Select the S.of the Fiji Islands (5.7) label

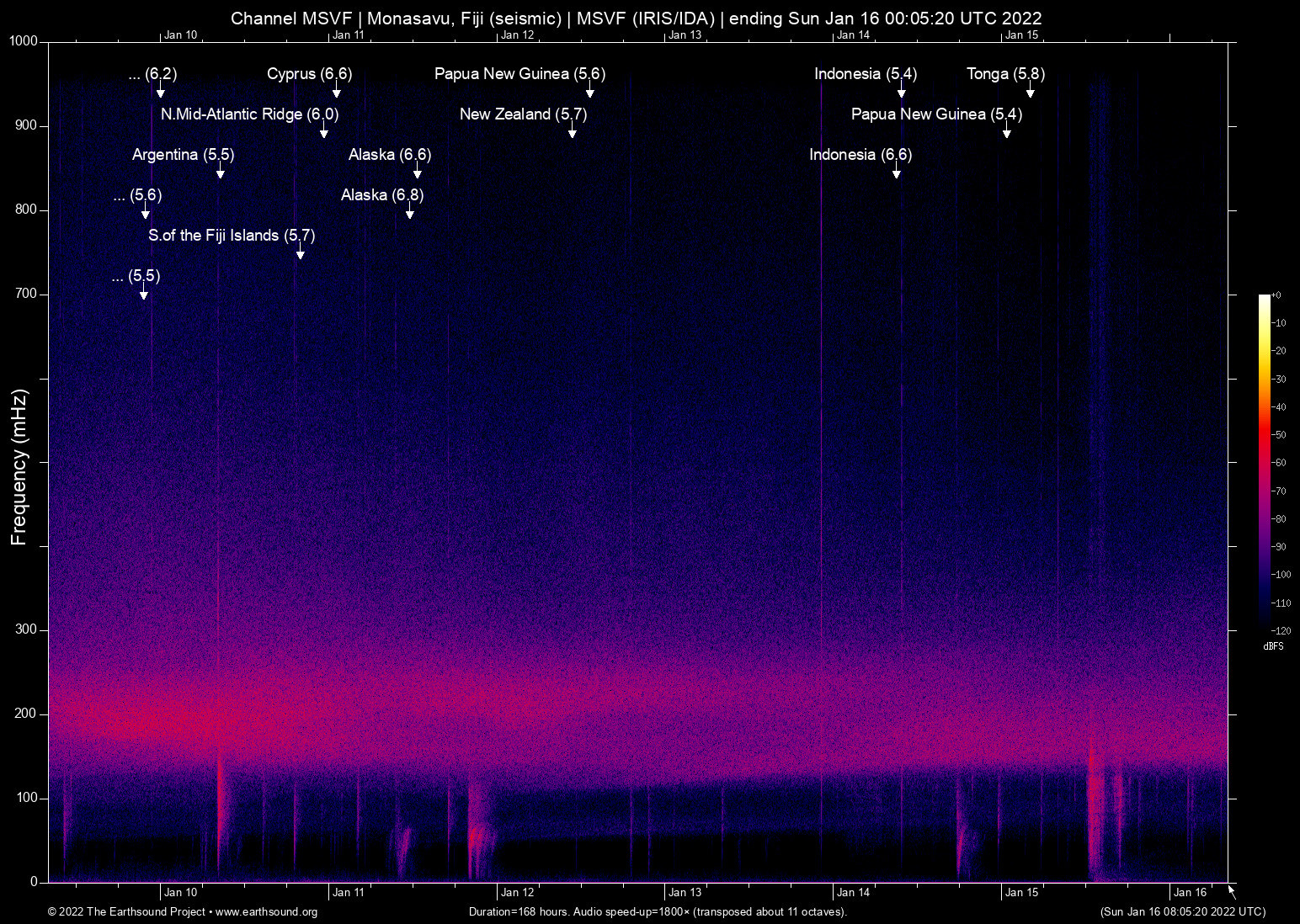pyautogui.click(x=232, y=236)
